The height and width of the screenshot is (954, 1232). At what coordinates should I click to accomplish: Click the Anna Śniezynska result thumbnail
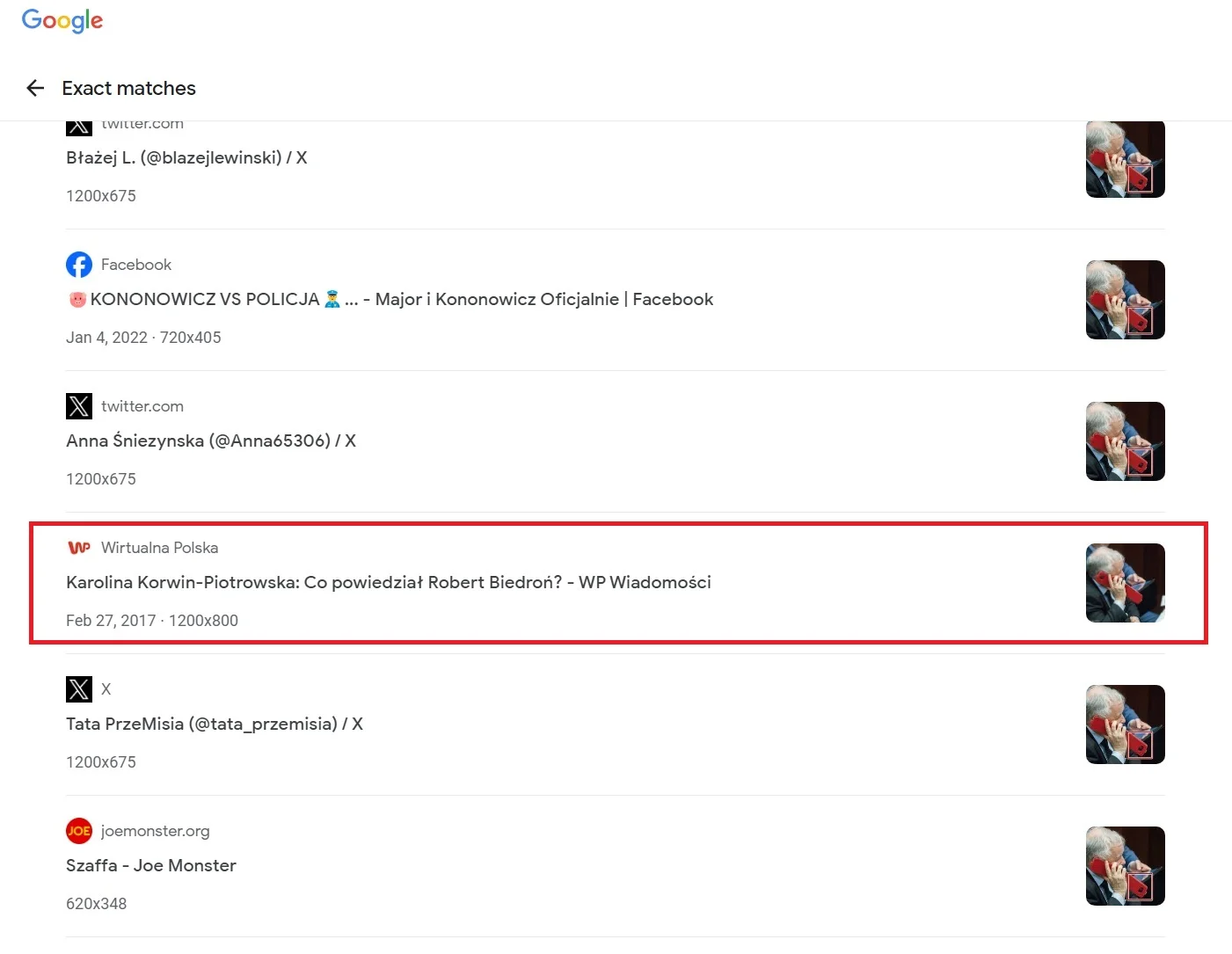tap(1126, 441)
